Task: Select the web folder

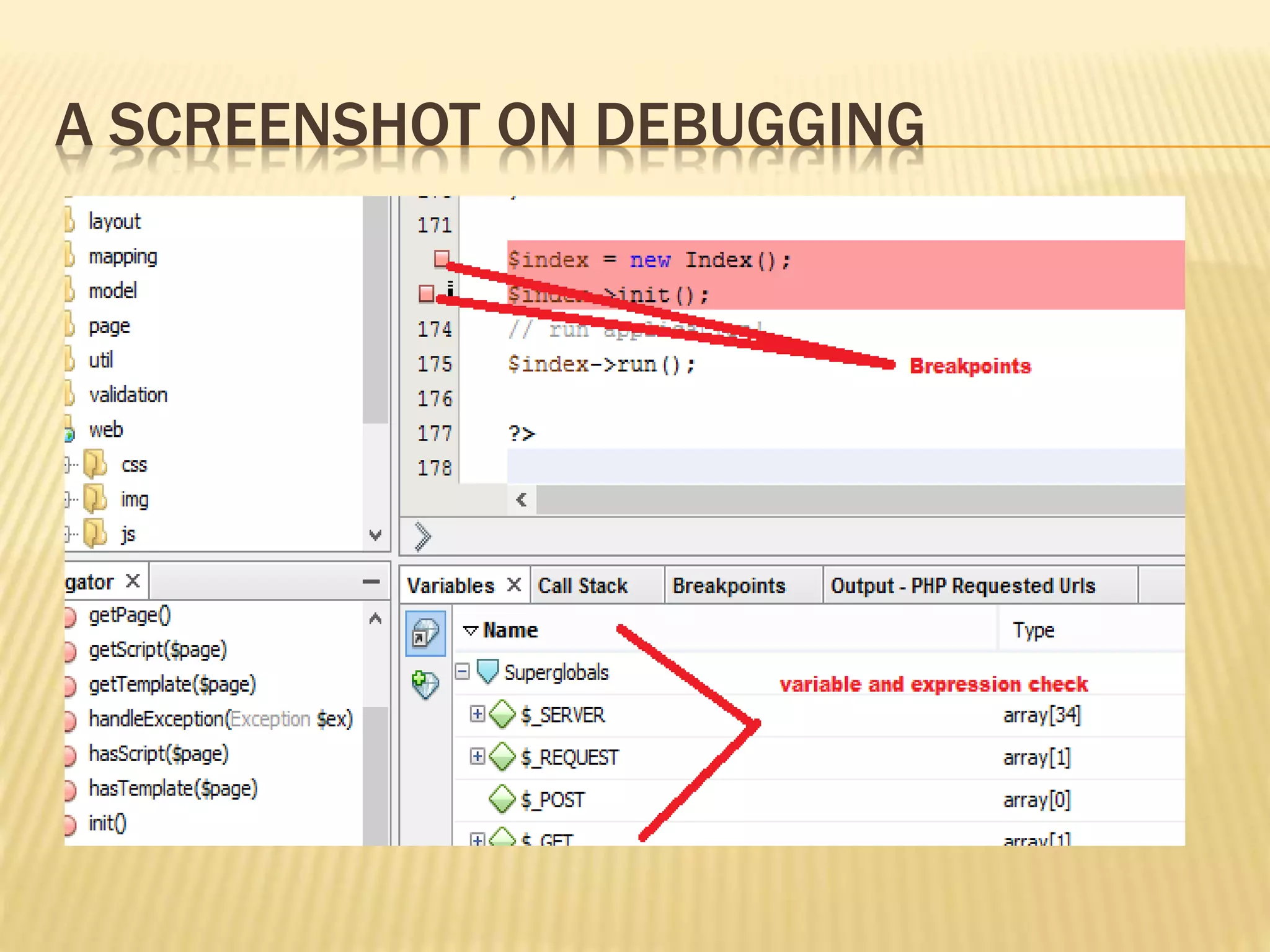Action: tap(105, 430)
